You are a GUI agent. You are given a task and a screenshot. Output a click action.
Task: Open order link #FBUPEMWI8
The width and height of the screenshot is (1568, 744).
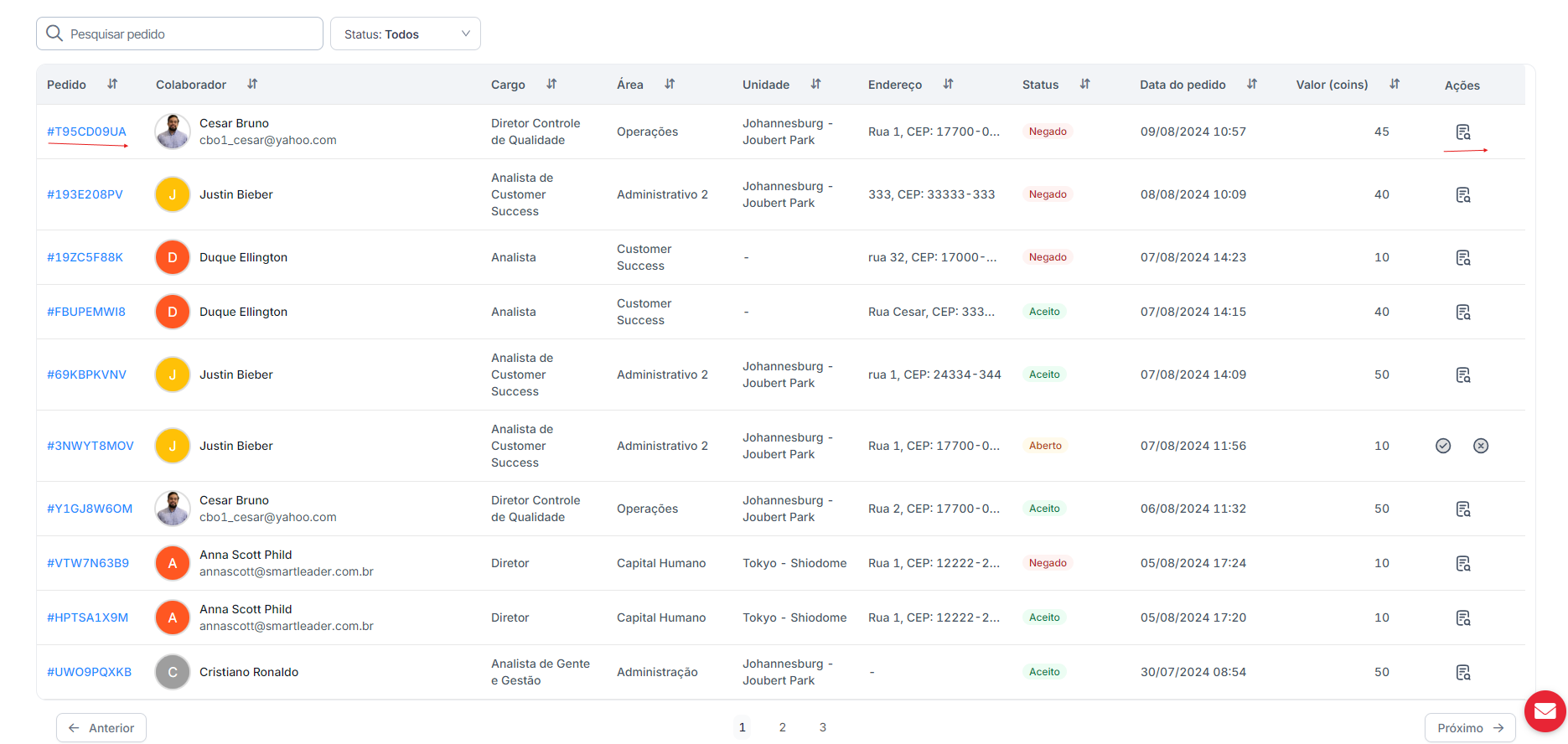86,312
